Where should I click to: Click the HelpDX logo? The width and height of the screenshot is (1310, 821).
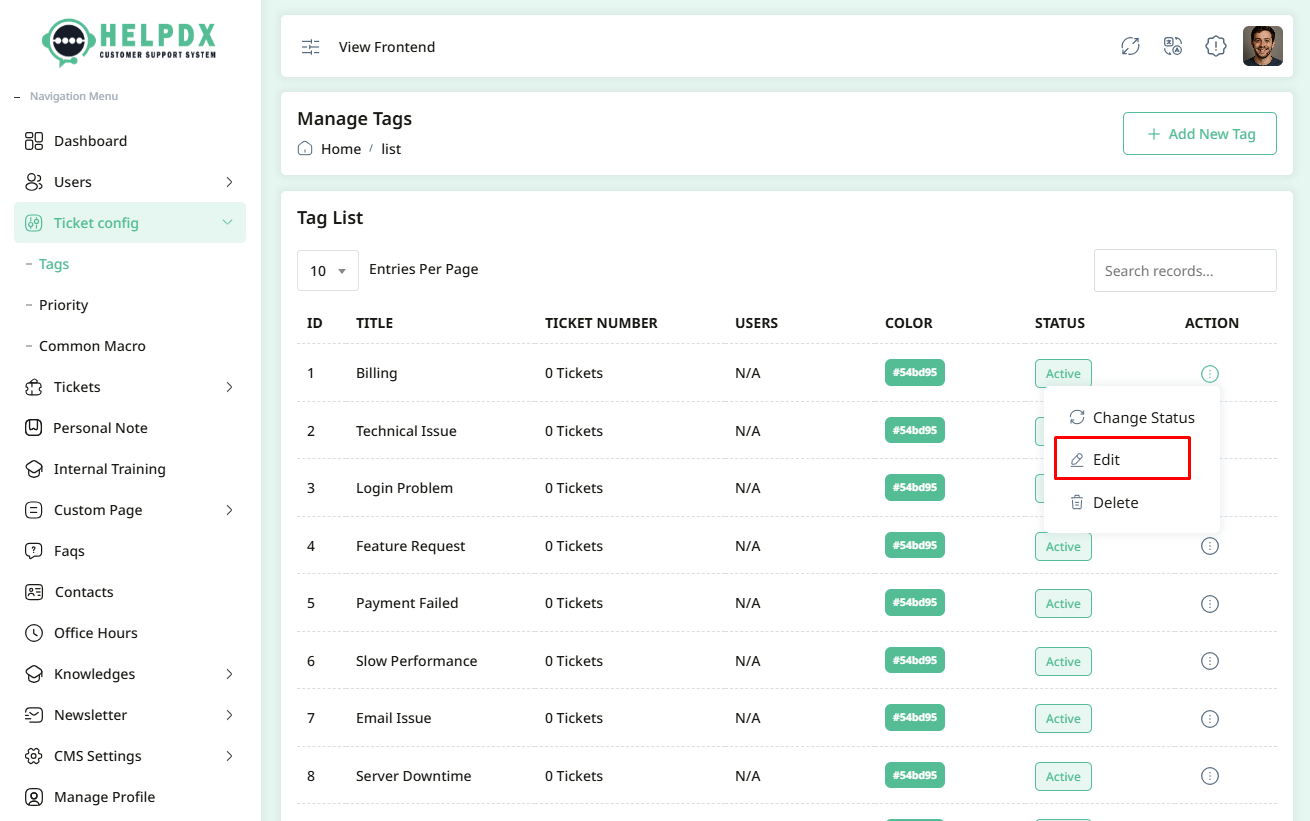[129, 43]
